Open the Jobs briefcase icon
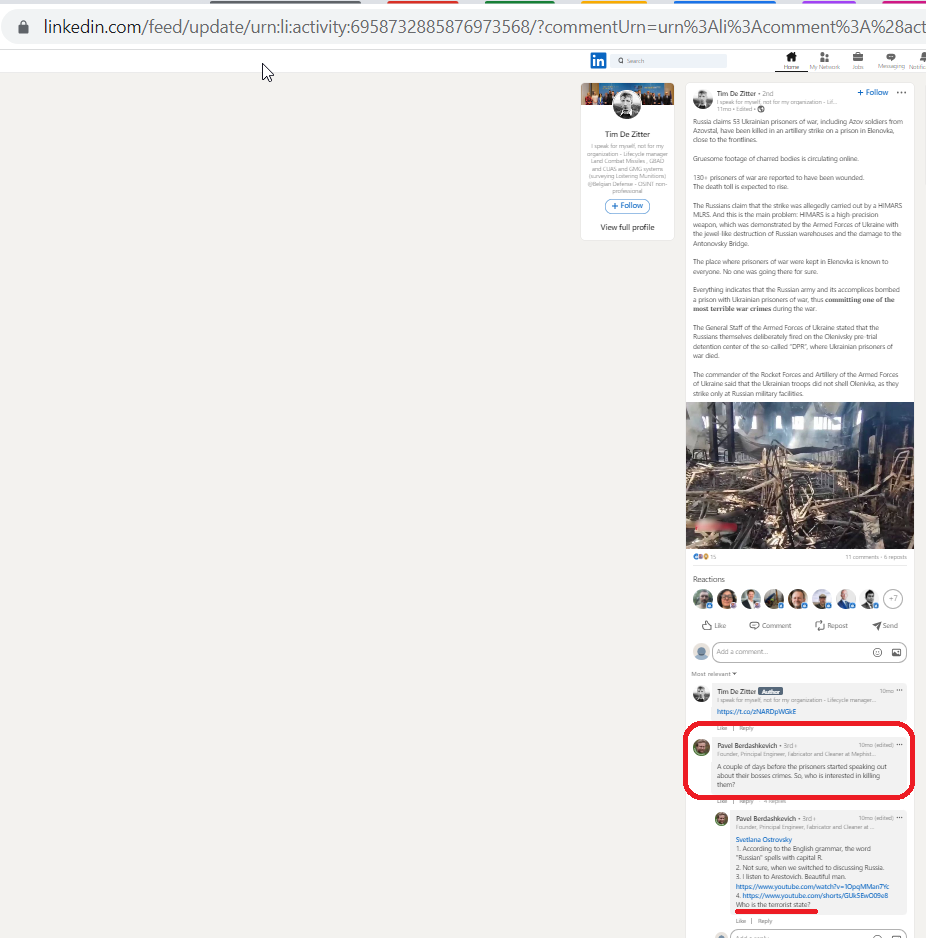 858,60
